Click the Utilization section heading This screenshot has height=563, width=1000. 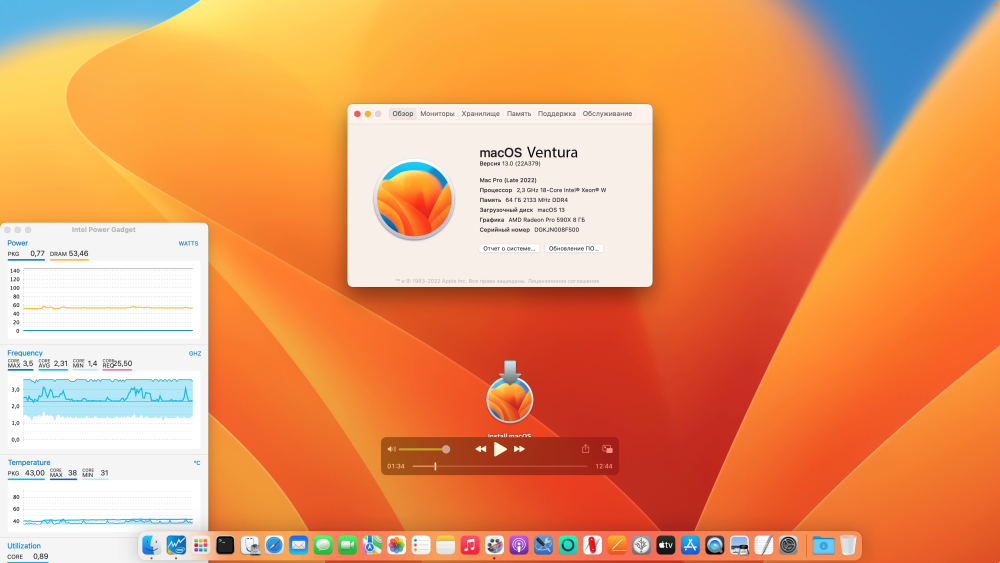click(x=24, y=546)
